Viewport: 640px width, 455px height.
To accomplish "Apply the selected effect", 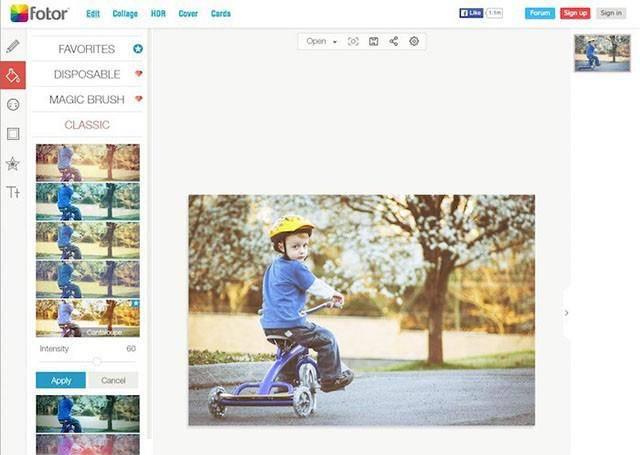I will pos(61,380).
